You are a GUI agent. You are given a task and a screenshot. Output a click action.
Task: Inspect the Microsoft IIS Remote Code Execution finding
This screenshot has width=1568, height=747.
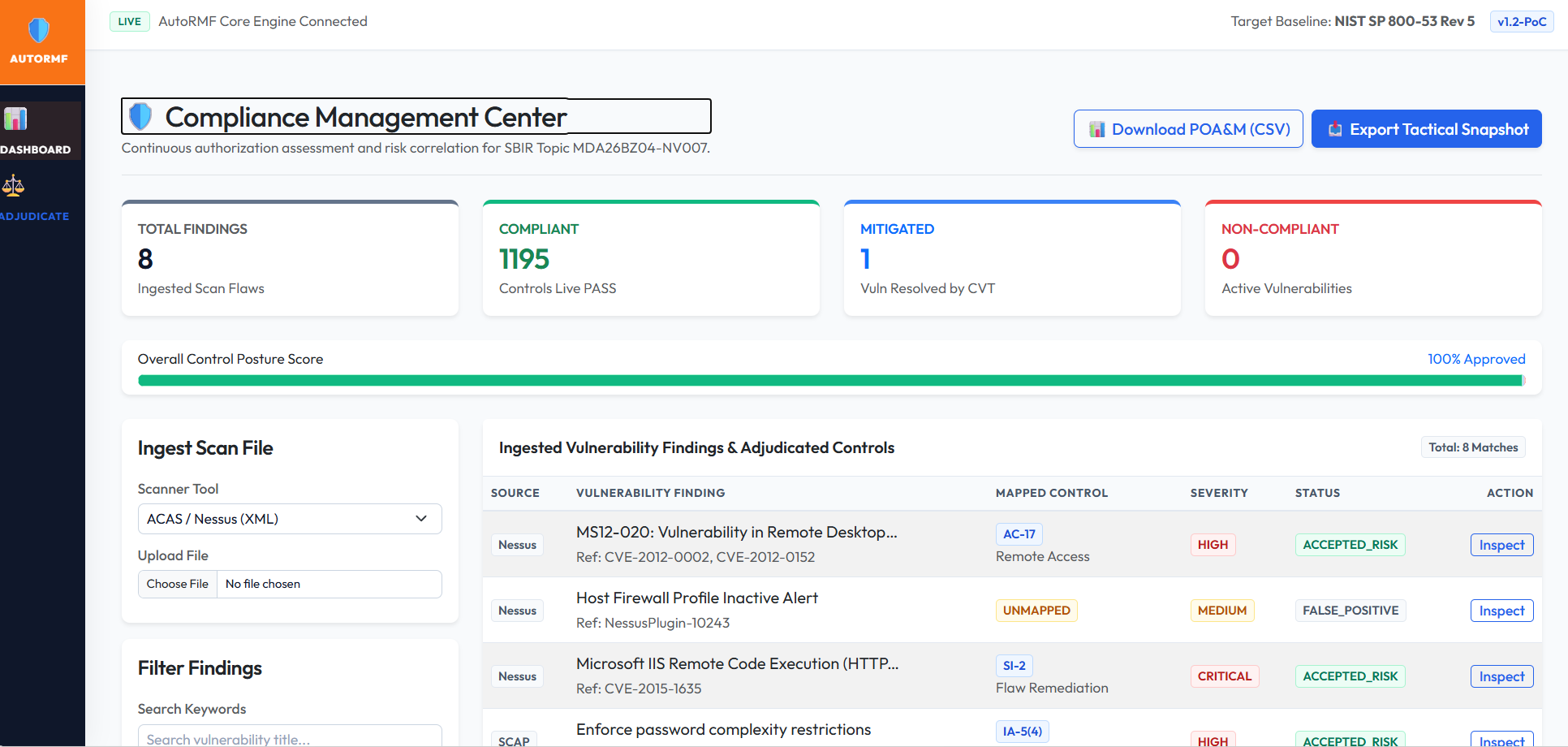[x=1501, y=676]
